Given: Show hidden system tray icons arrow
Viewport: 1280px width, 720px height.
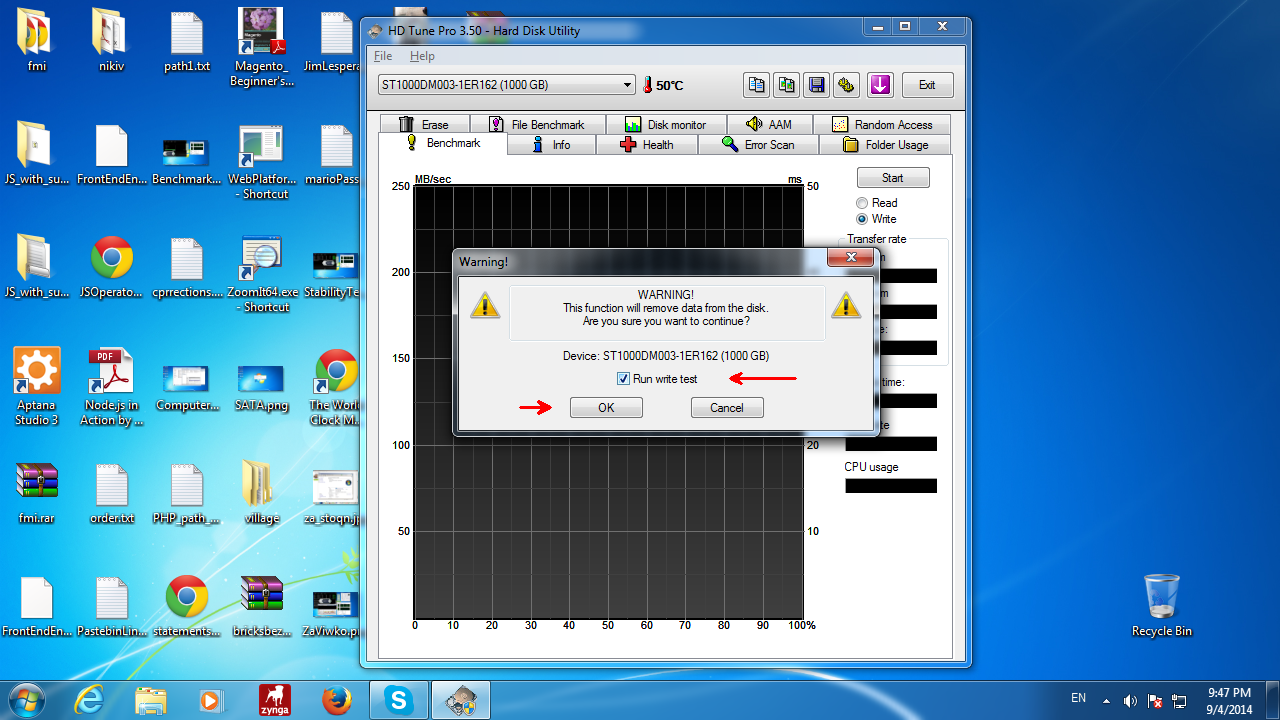Looking at the screenshot, I should click(x=1106, y=700).
